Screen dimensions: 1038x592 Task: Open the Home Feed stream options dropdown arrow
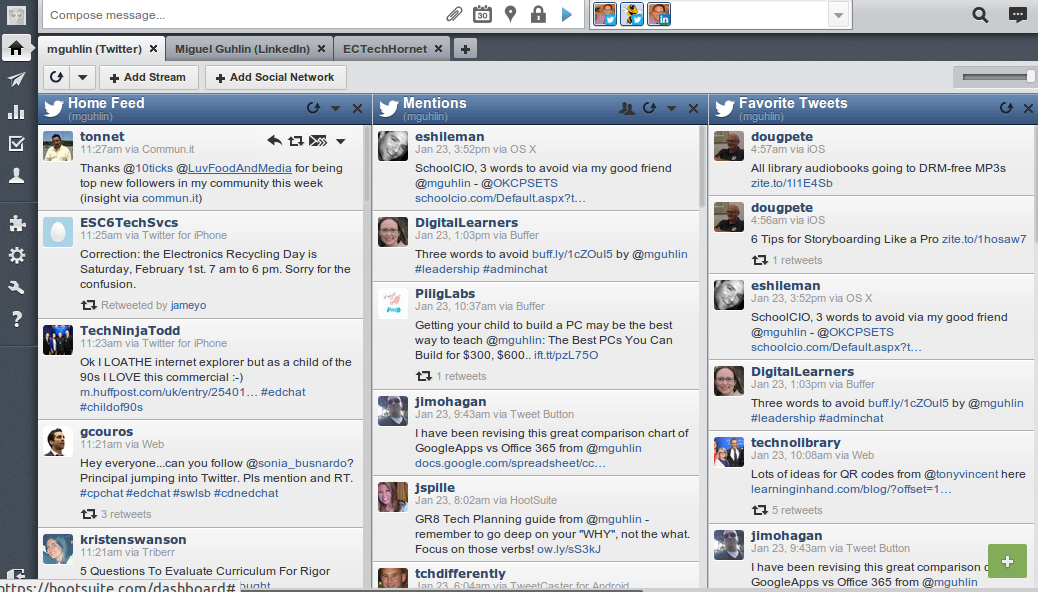pos(335,108)
